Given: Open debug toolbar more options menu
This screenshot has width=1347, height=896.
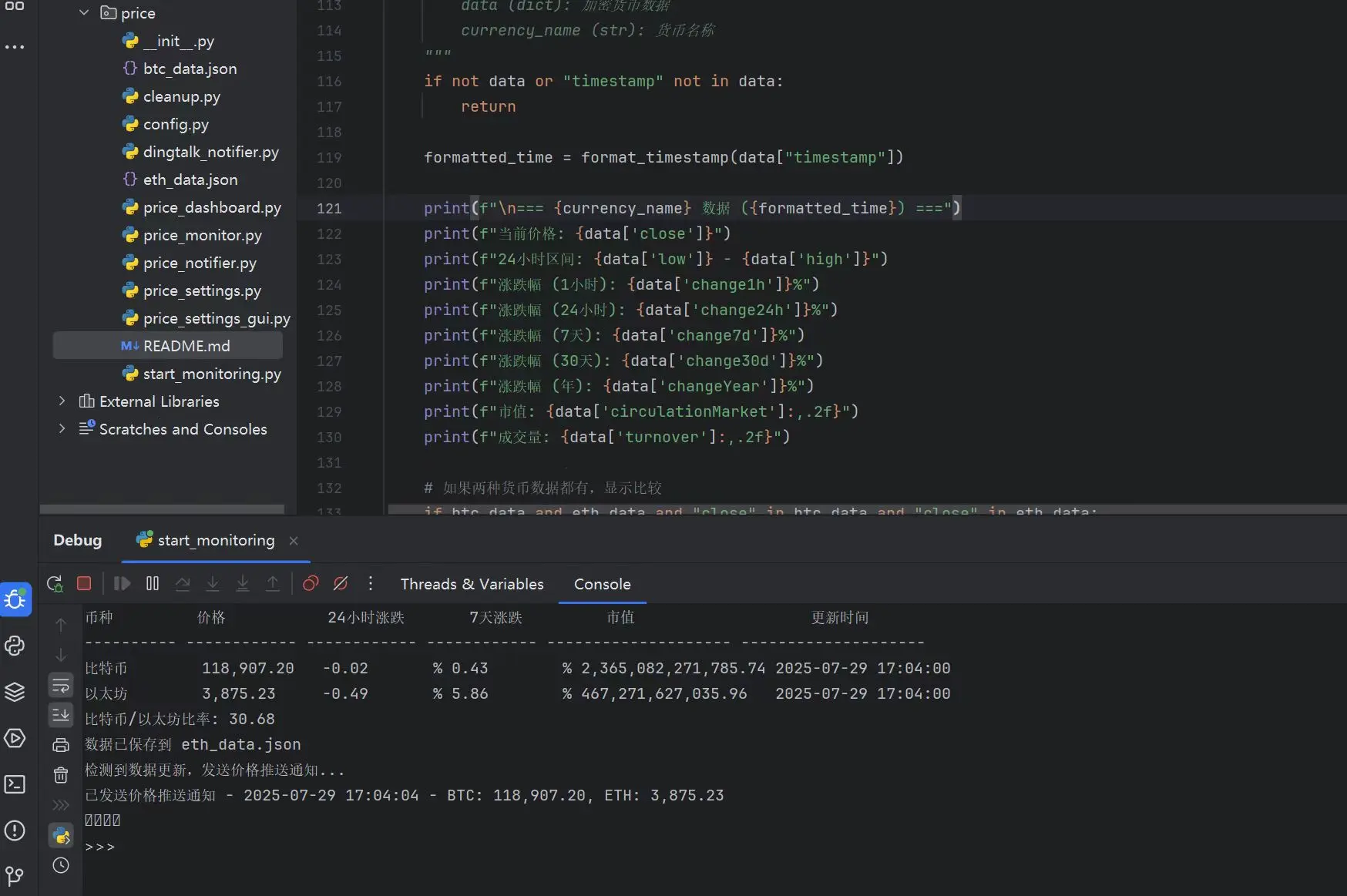Looking at the screenshot, I should click(x=371, y=584).
